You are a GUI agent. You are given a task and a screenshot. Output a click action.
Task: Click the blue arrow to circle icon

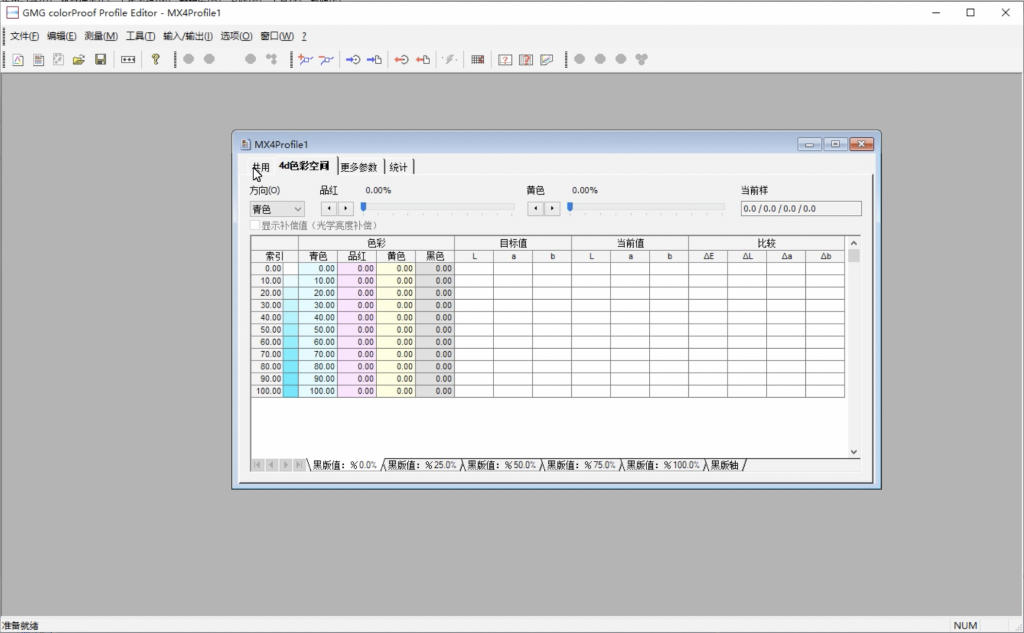click(x=353, y=59)
